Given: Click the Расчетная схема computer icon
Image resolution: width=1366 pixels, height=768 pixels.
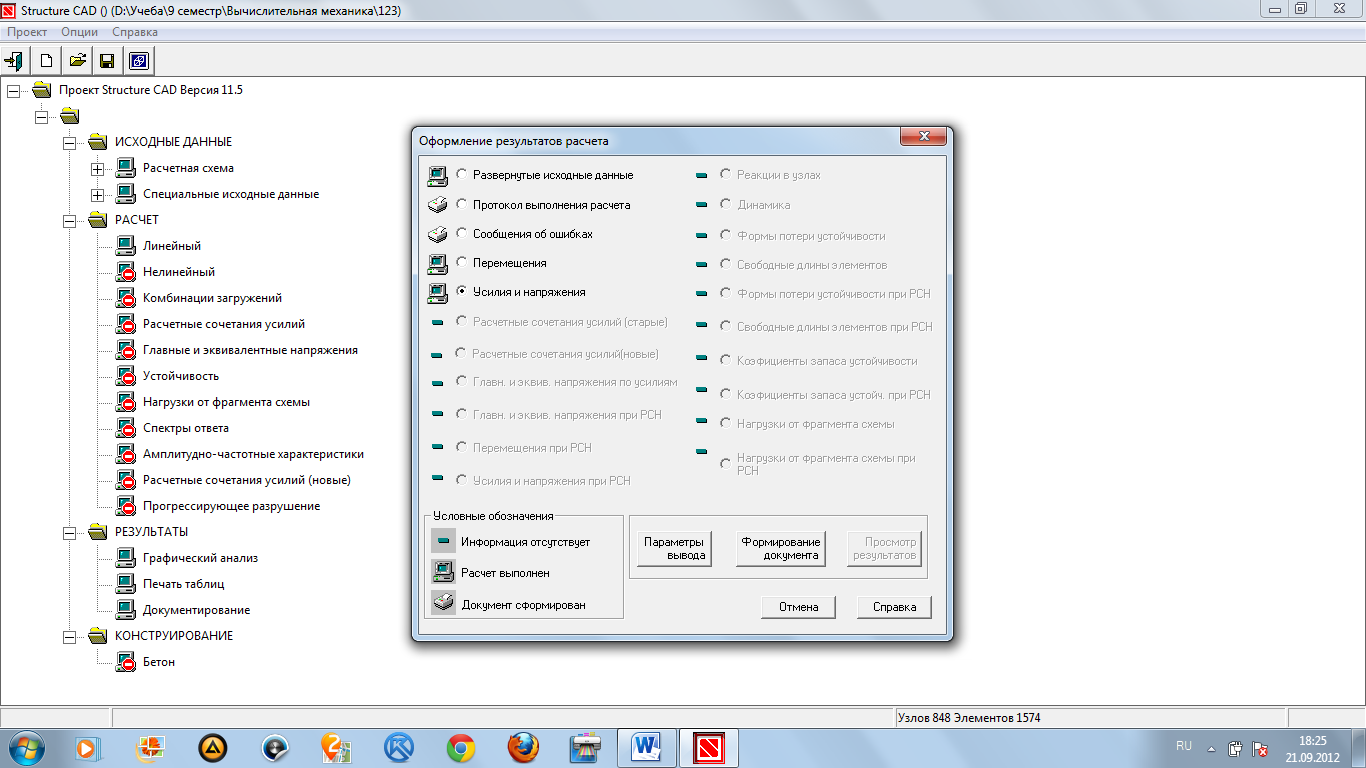Looking at the screenshot, I should pos(125,168).
